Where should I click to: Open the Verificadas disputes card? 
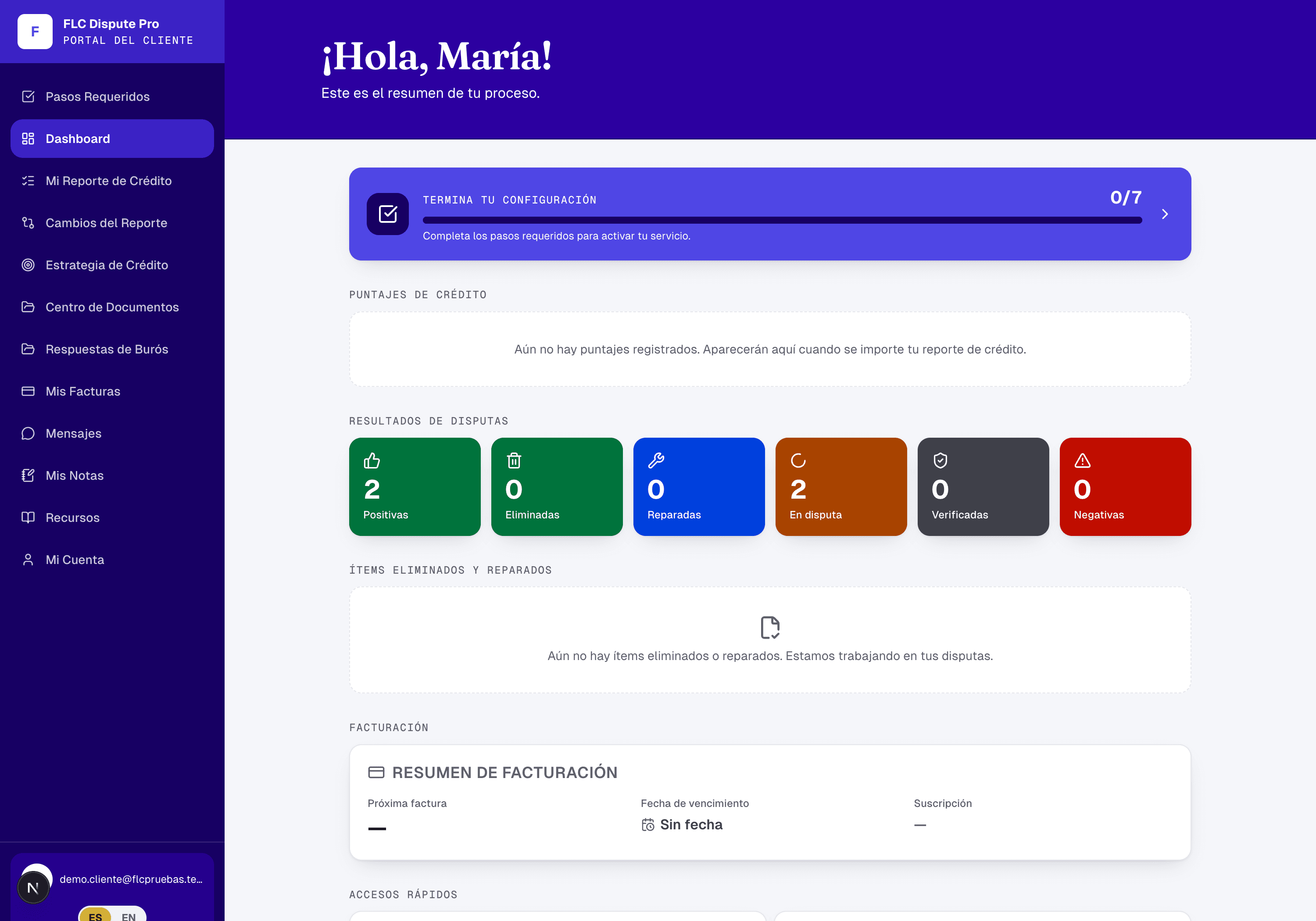tap(983, 486)
